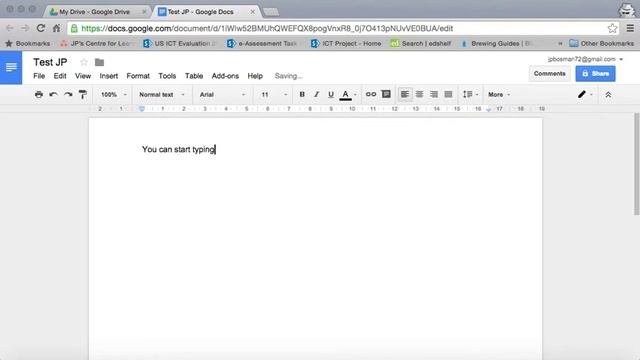
Task: Open the zoom 100% dropdown
Action: (x=114, y=94)
